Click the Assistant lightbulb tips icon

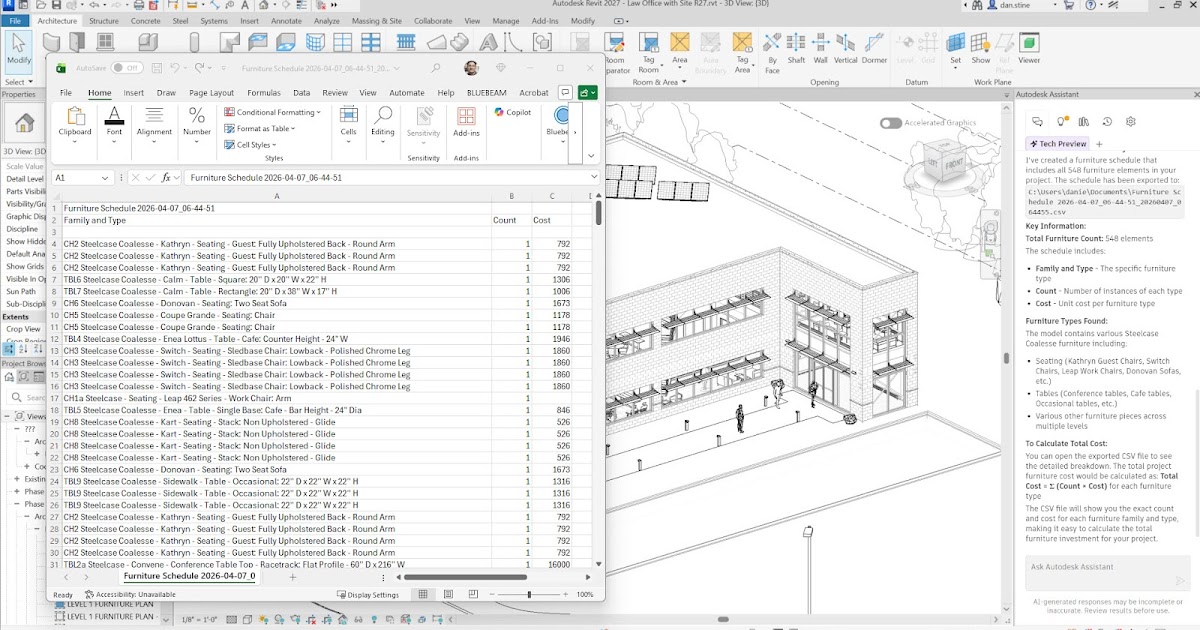1062,121
